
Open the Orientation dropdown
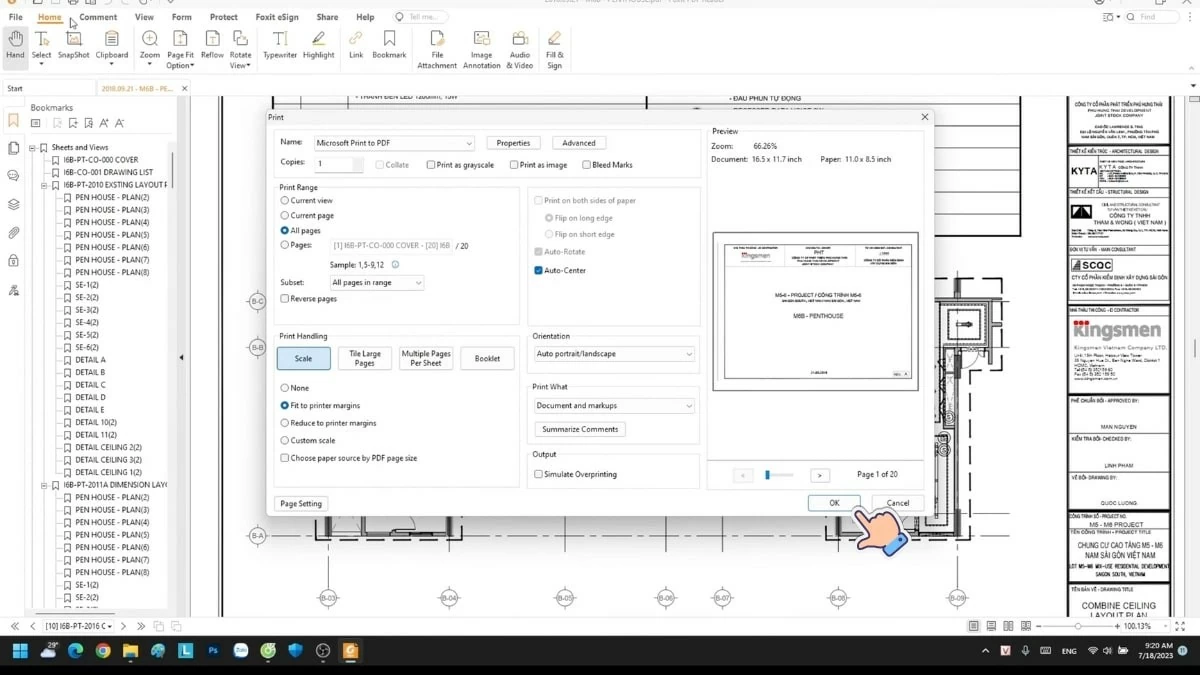click(x=689, y=353)
